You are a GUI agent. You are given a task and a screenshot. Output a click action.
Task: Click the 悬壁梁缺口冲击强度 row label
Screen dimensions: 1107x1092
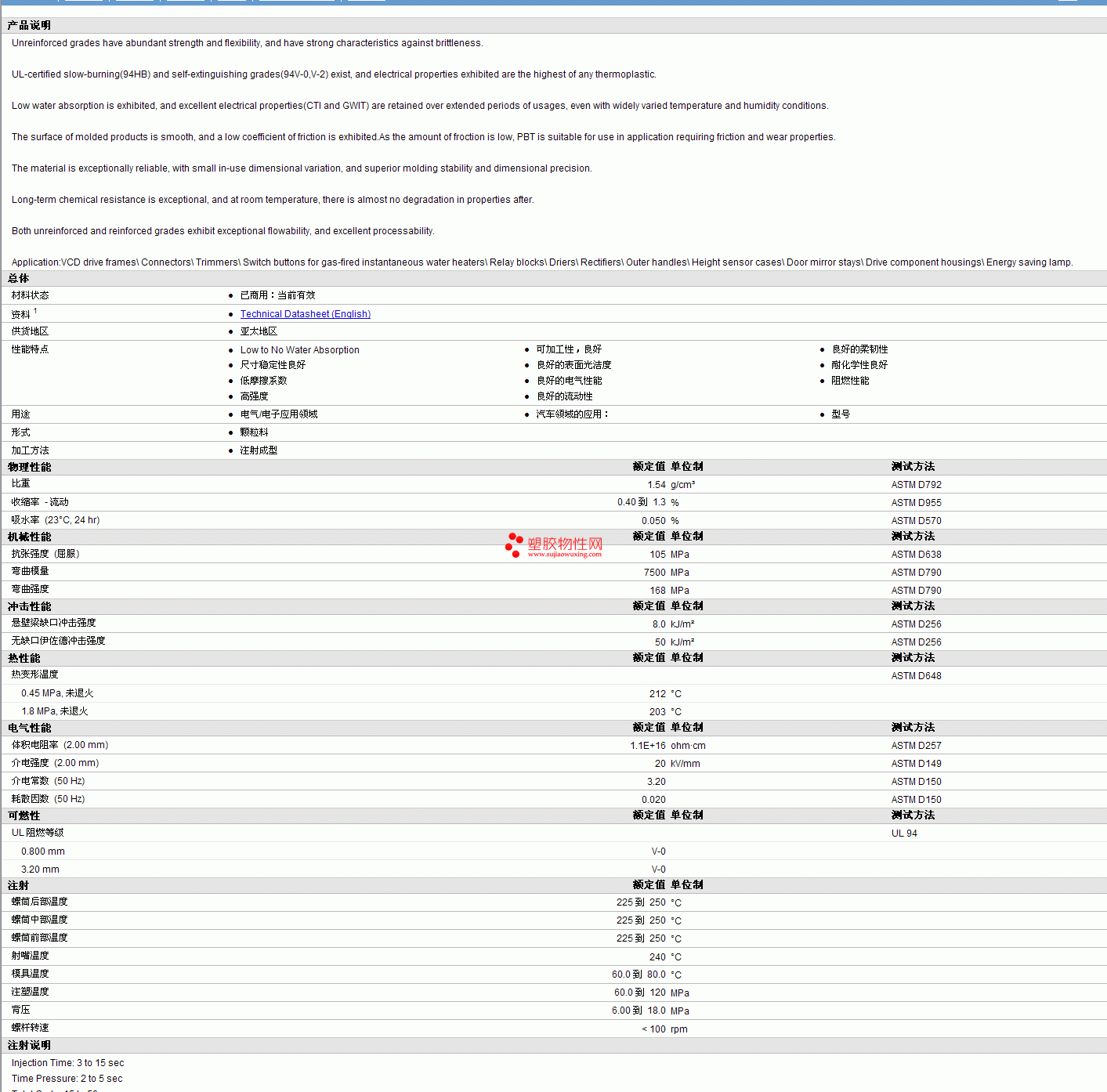click(x=53, y=623)
